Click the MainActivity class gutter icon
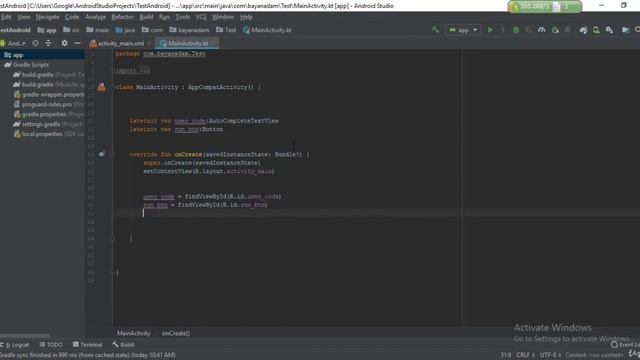This screenshot has height=360, width=640. tap(102, 87)
